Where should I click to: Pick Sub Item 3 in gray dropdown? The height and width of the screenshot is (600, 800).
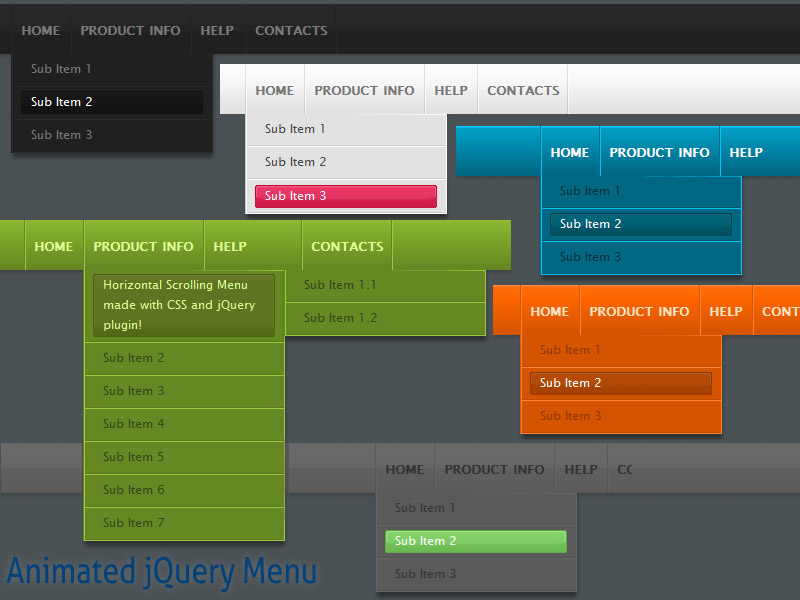tap(476, 574)
